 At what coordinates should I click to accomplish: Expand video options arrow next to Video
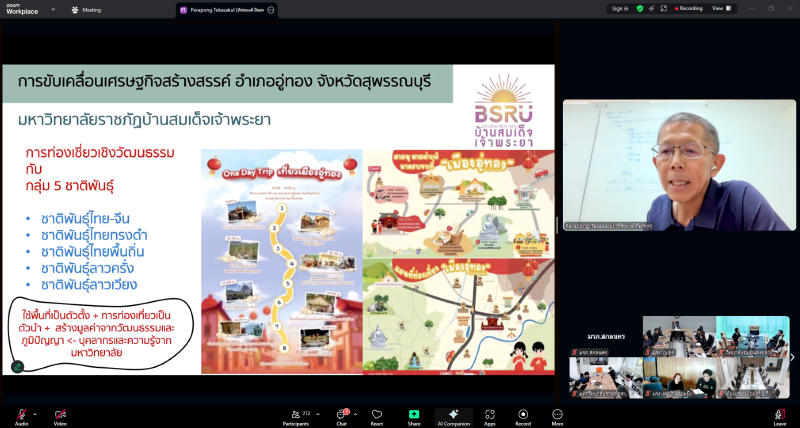pos(73,412)
